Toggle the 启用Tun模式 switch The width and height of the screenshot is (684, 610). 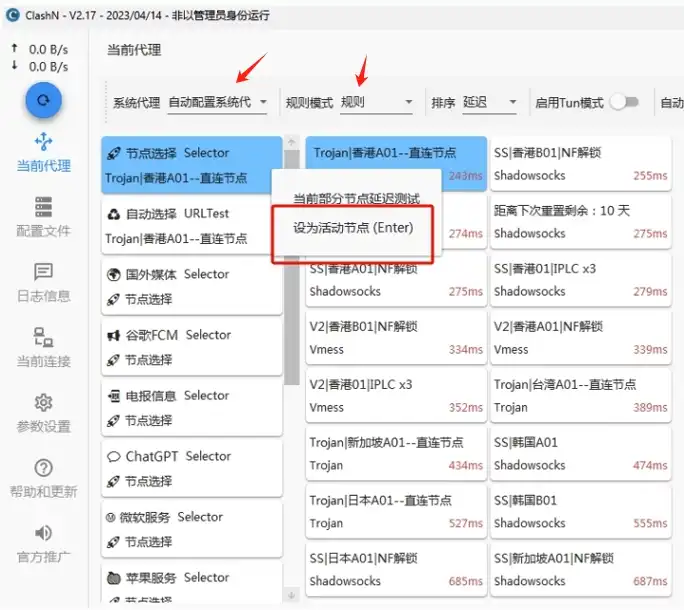(x=624, y=102)
